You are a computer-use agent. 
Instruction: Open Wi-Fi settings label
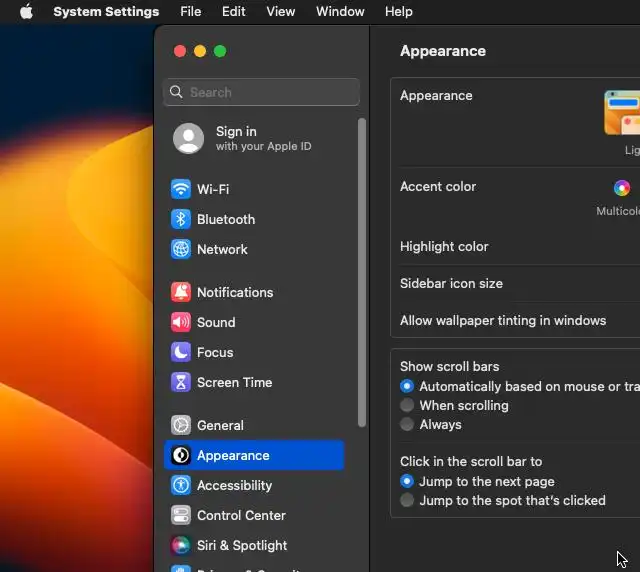pos(213,189)
